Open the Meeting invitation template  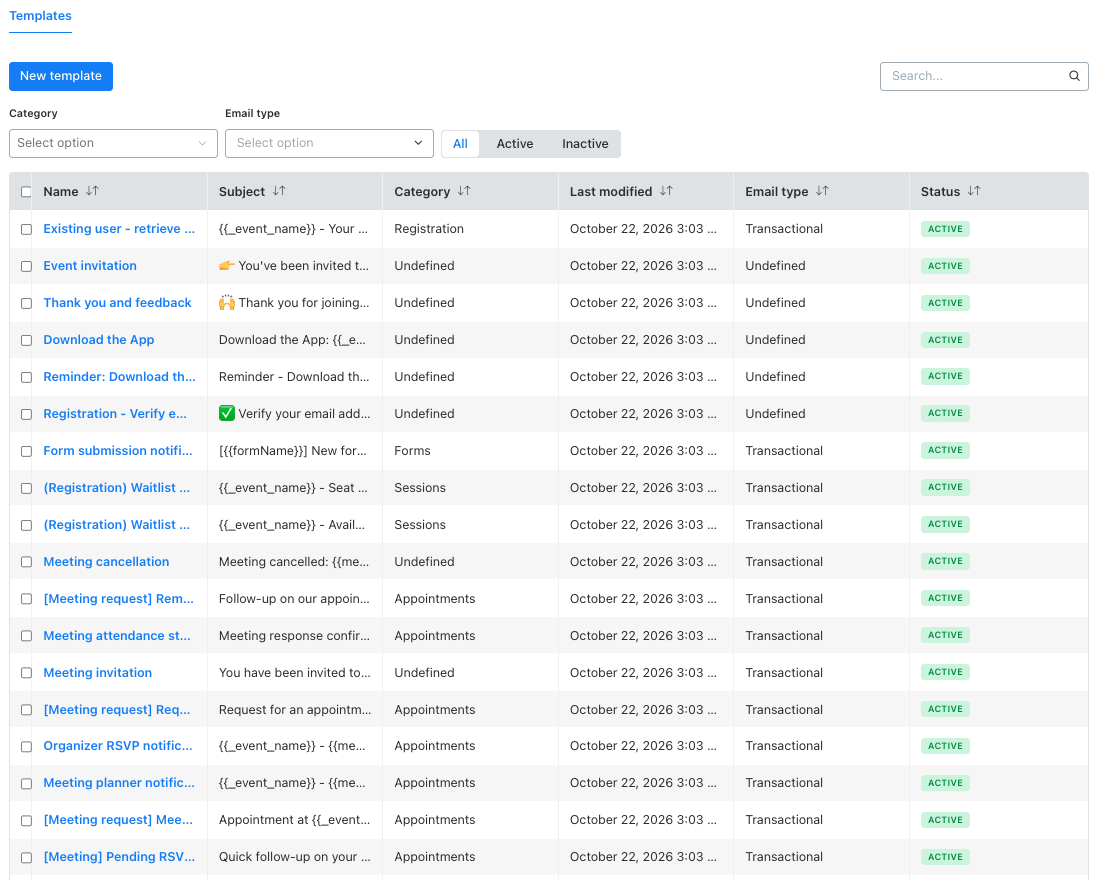coord(98,673)
